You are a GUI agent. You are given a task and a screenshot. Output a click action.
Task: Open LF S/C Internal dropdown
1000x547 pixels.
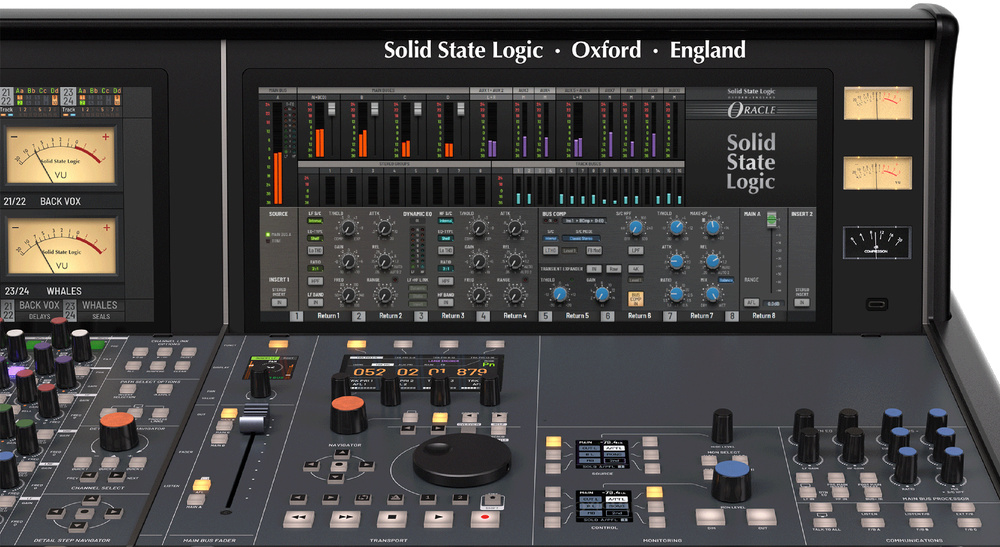[316, 221]
